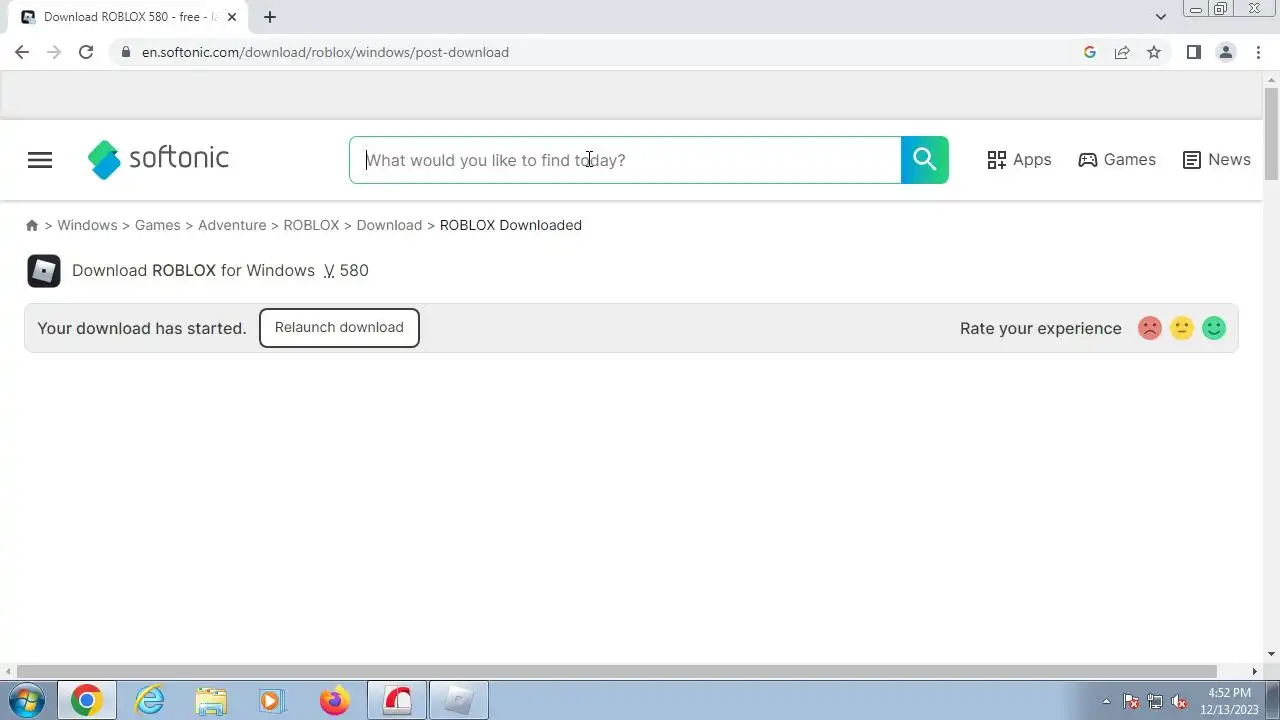View site info padlock icon
1280x720 pixels.
125,52
